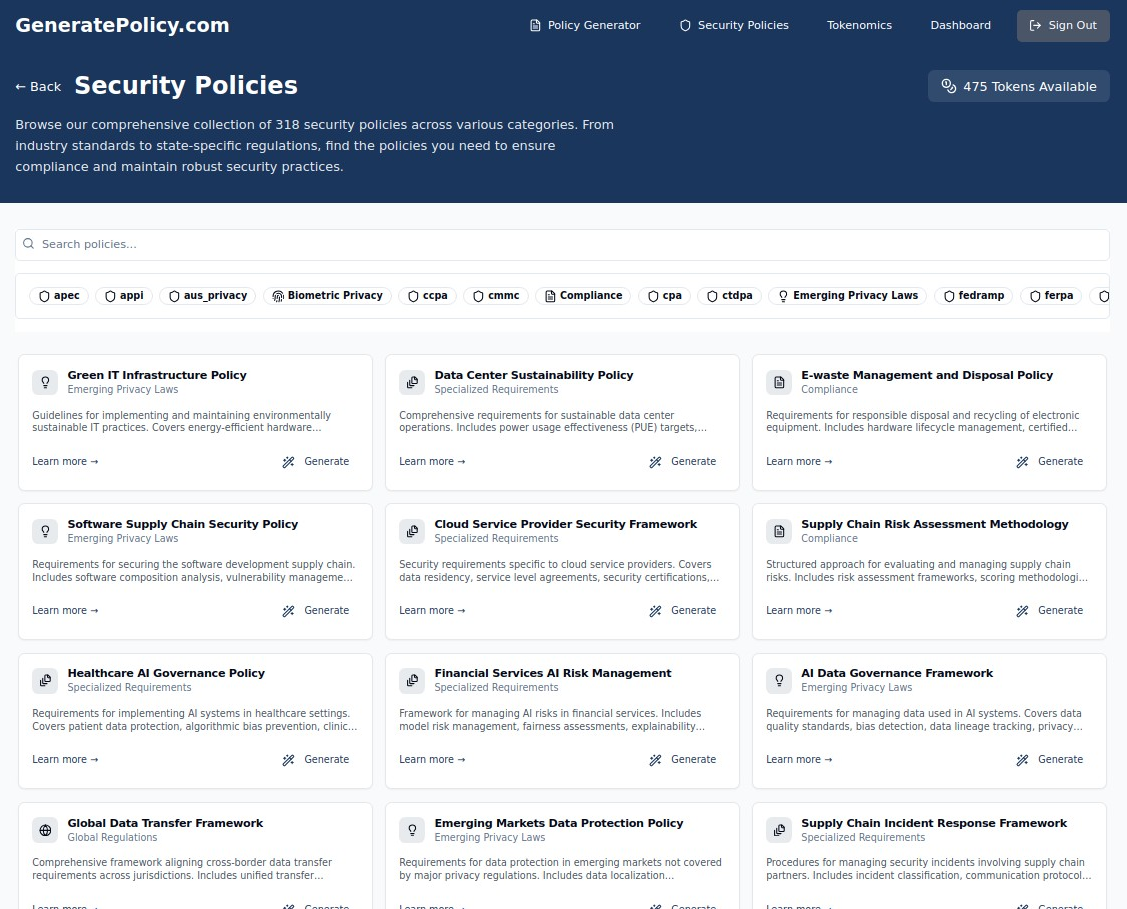1127x909 pixels.
Task: Select the fedramp filter chip
Action: click(973, 296)
